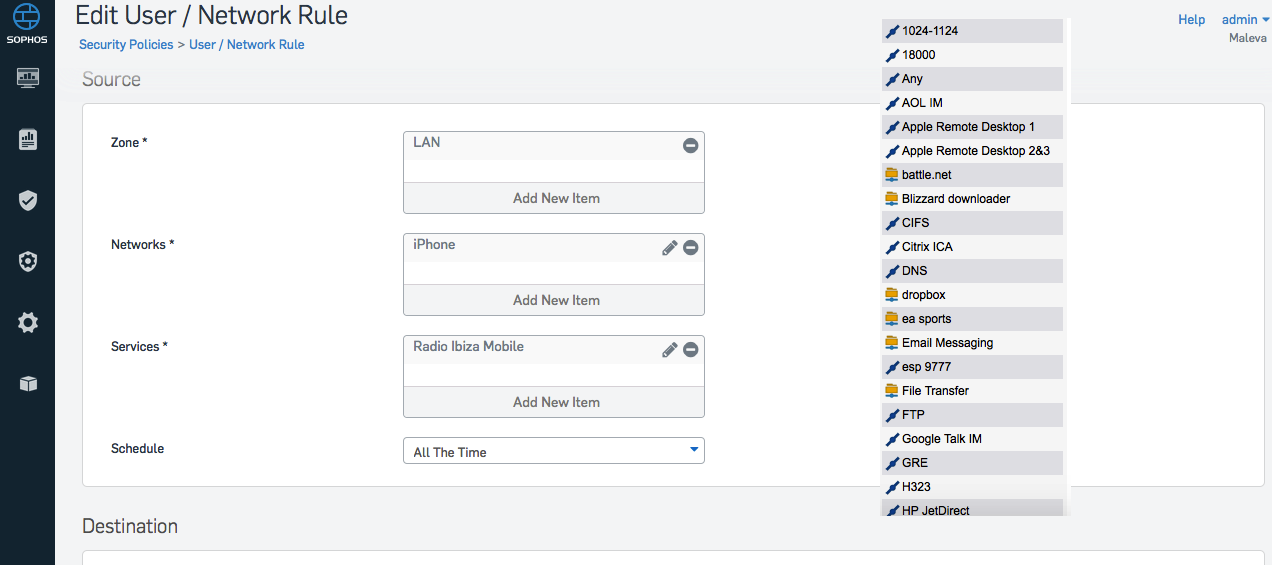
Task: Add New Item under Zone
Action: 554,198
